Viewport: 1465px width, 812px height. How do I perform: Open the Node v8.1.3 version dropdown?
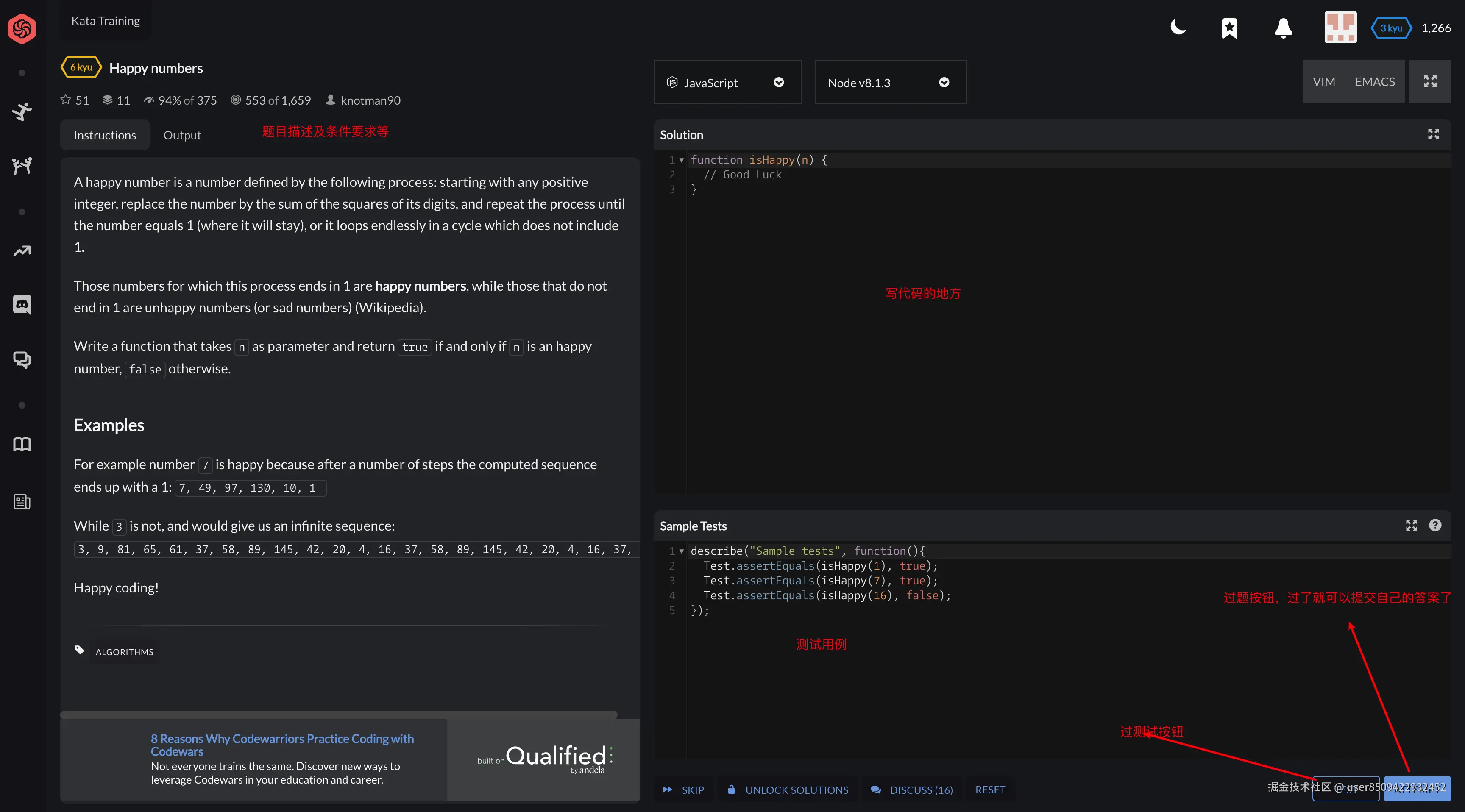(890, 83)
